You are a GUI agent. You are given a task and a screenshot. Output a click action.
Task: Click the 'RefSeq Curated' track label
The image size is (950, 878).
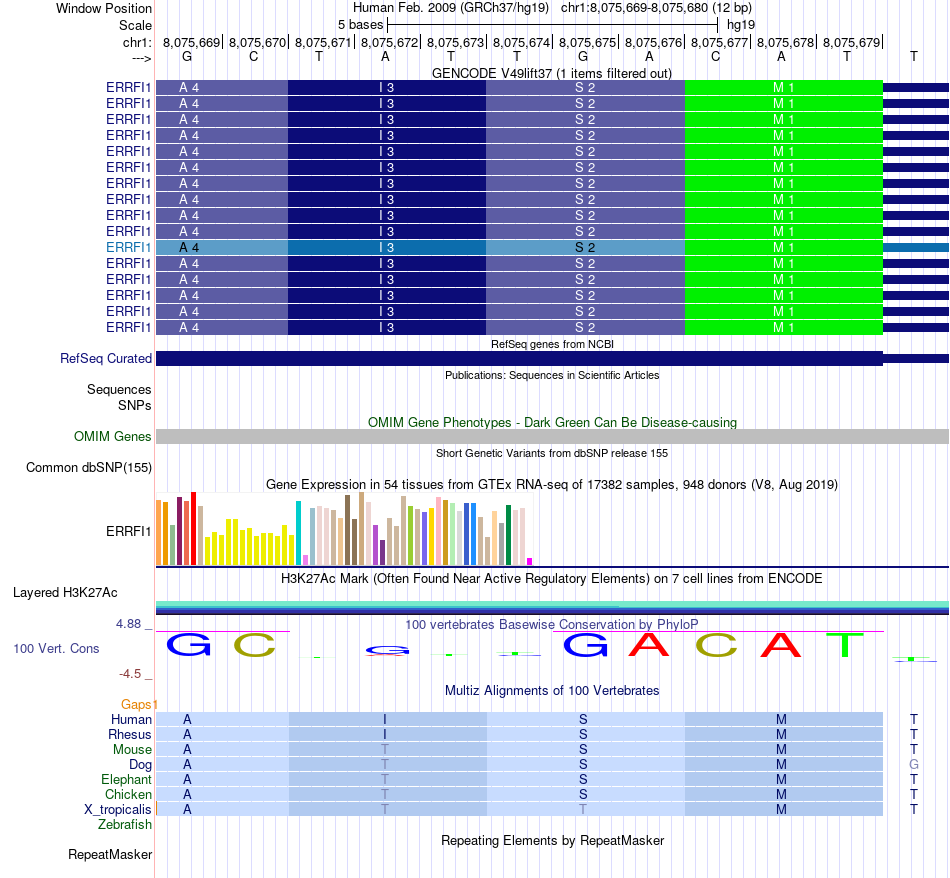(x=106, y=359)
